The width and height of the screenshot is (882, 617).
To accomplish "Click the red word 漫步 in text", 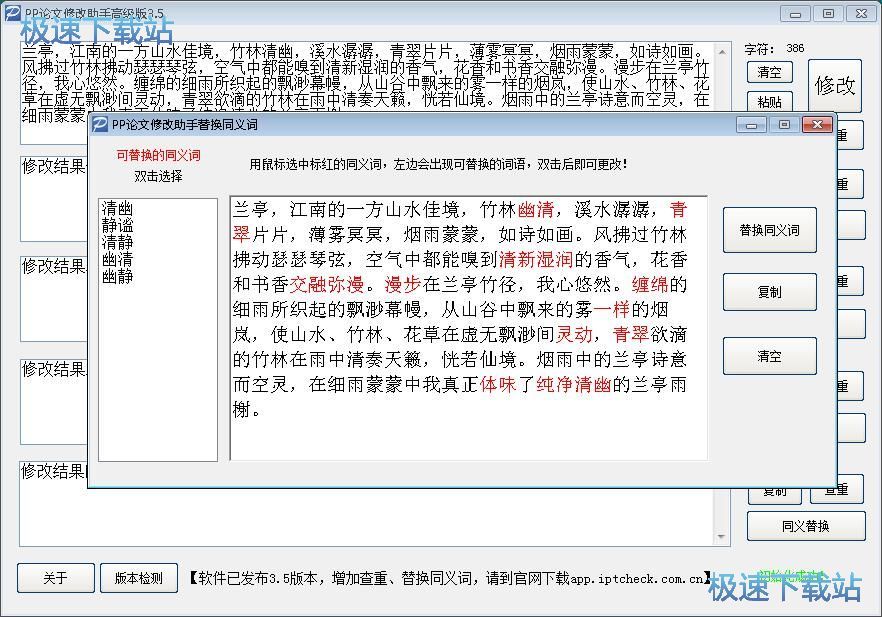I will pos(403,284).
